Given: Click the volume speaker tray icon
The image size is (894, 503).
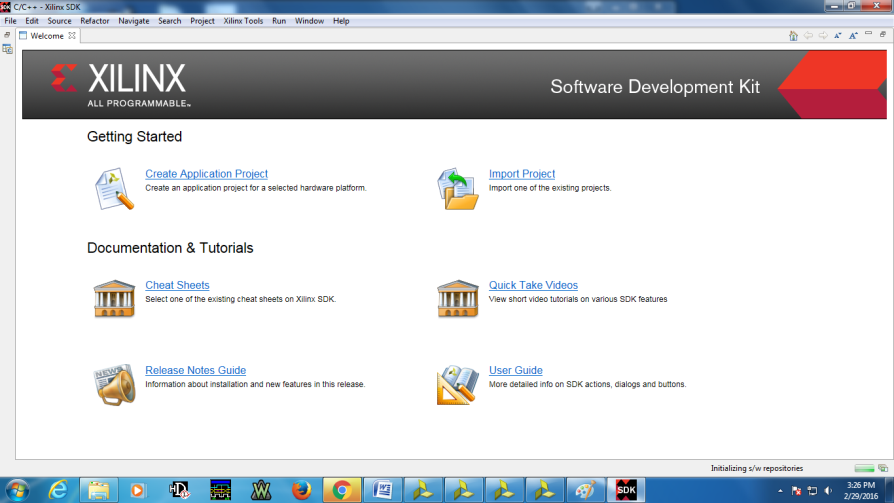Looking at the screenshot, I should click(828, 490).
